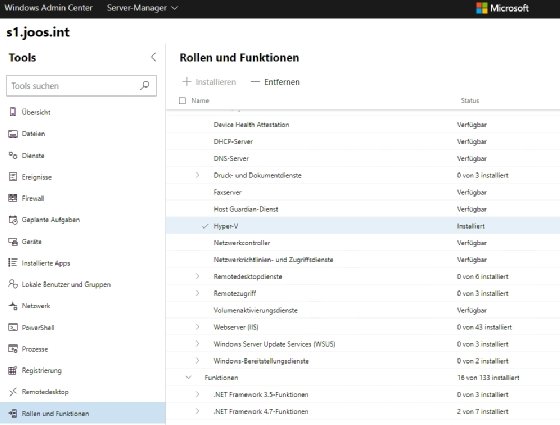Expand the Webserver (IIS) chevron
Image resolution: width=560 pixels, height=425 pixels.
197,327
